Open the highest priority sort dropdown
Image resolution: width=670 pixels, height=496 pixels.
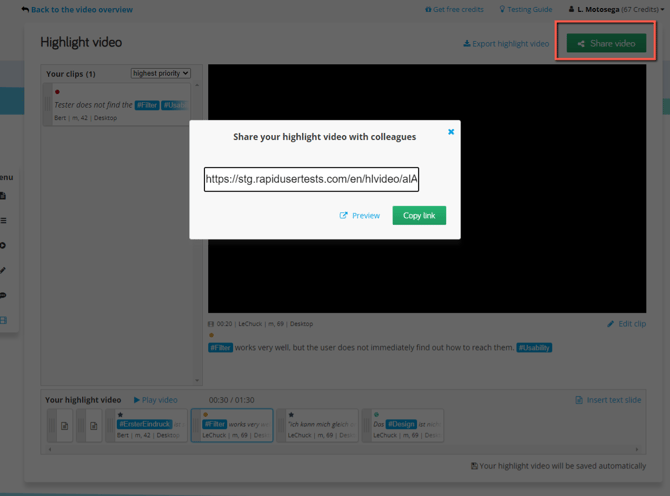[x=160, y=73]
